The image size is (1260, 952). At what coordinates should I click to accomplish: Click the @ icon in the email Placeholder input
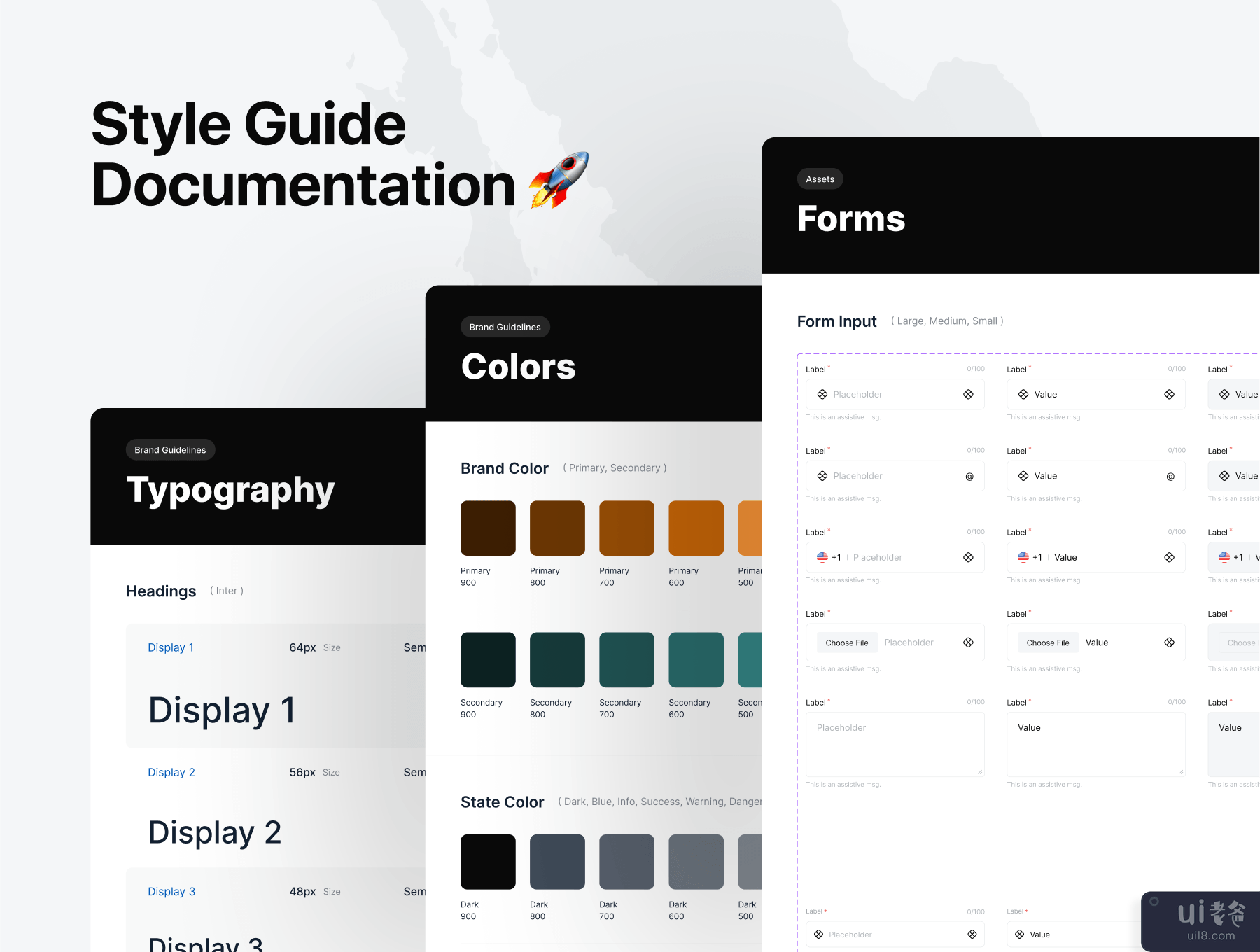[969, 477]
